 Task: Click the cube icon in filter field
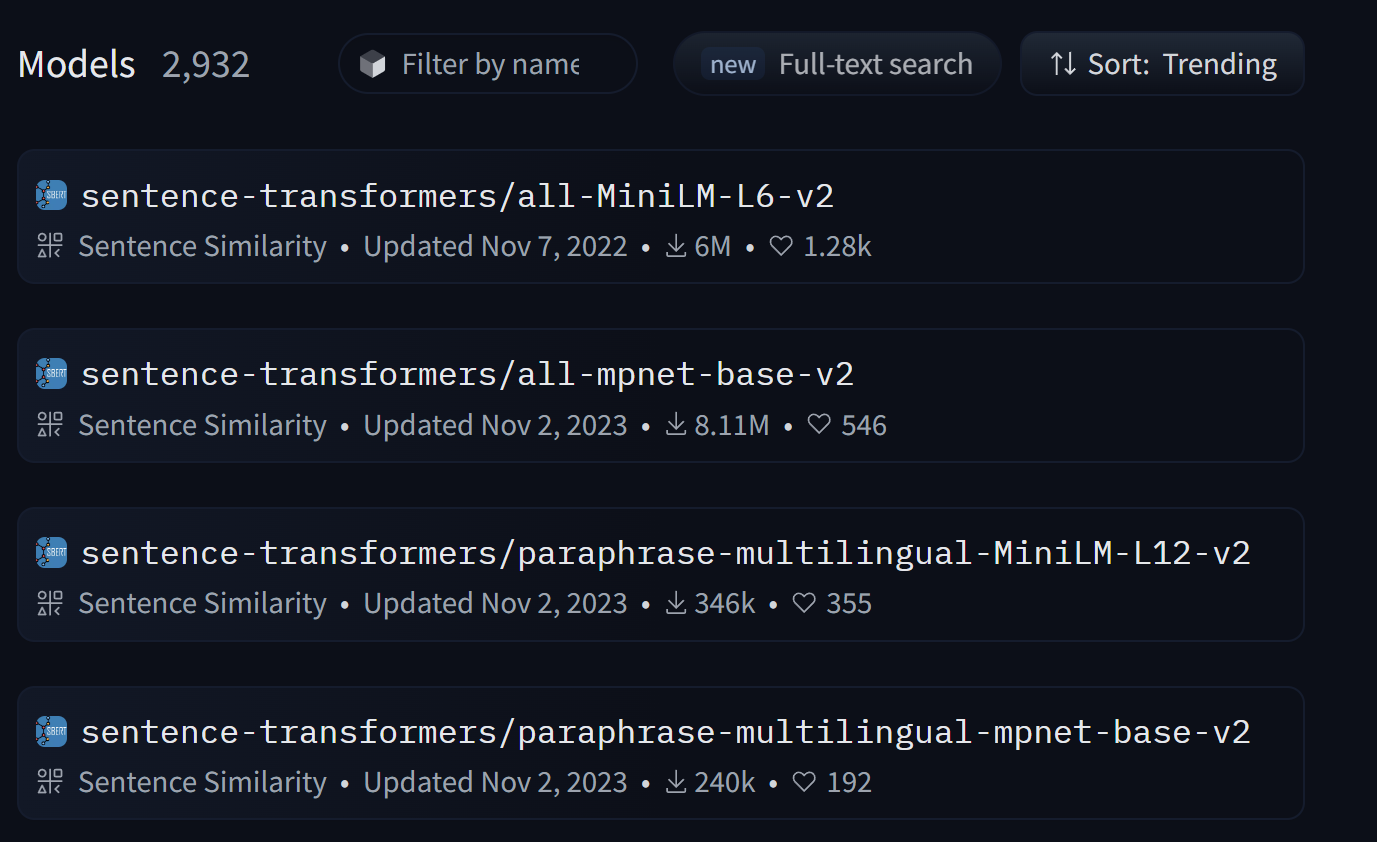pos(373,65)
